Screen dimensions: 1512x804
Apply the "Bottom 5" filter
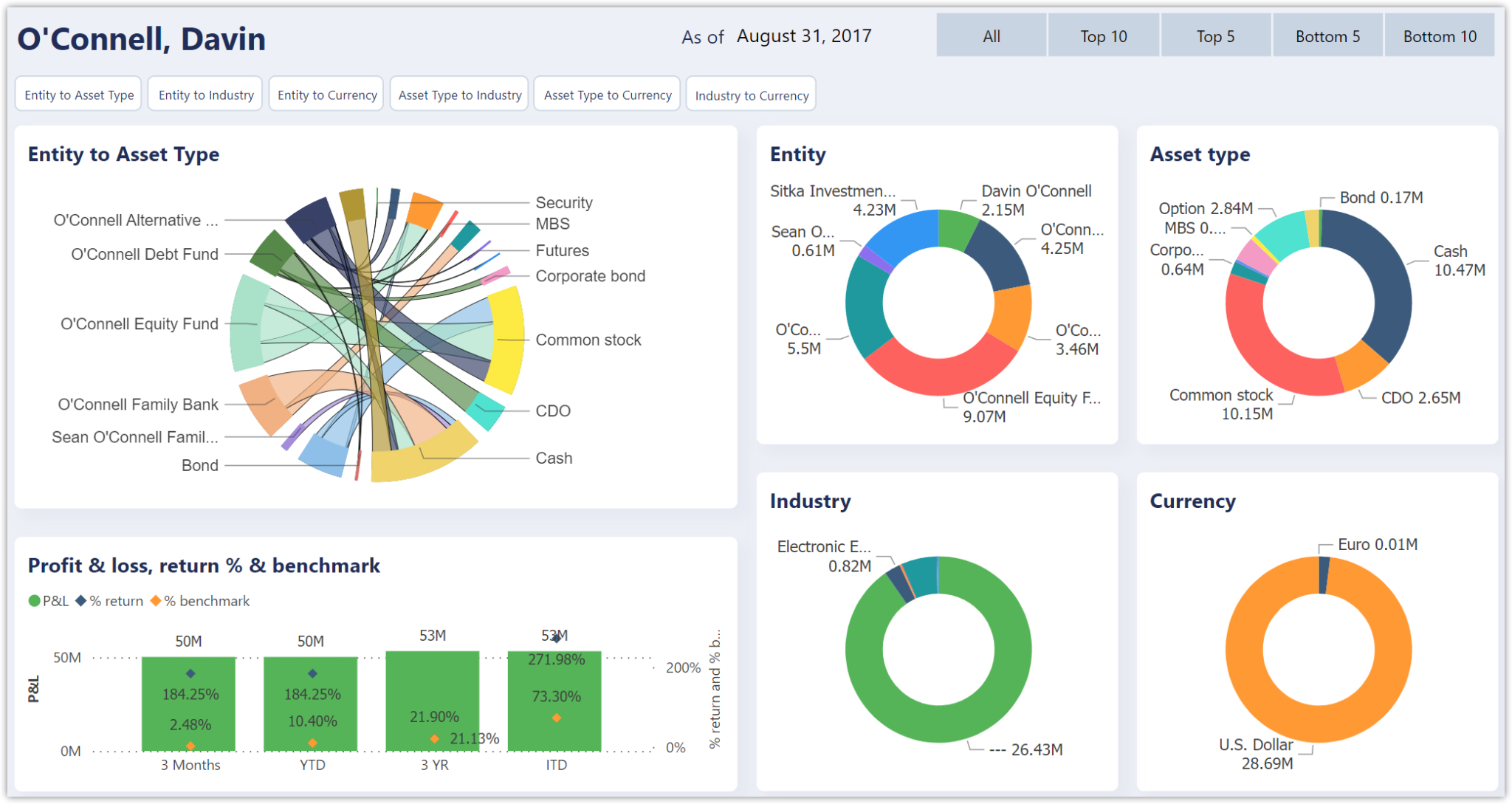1327,35
